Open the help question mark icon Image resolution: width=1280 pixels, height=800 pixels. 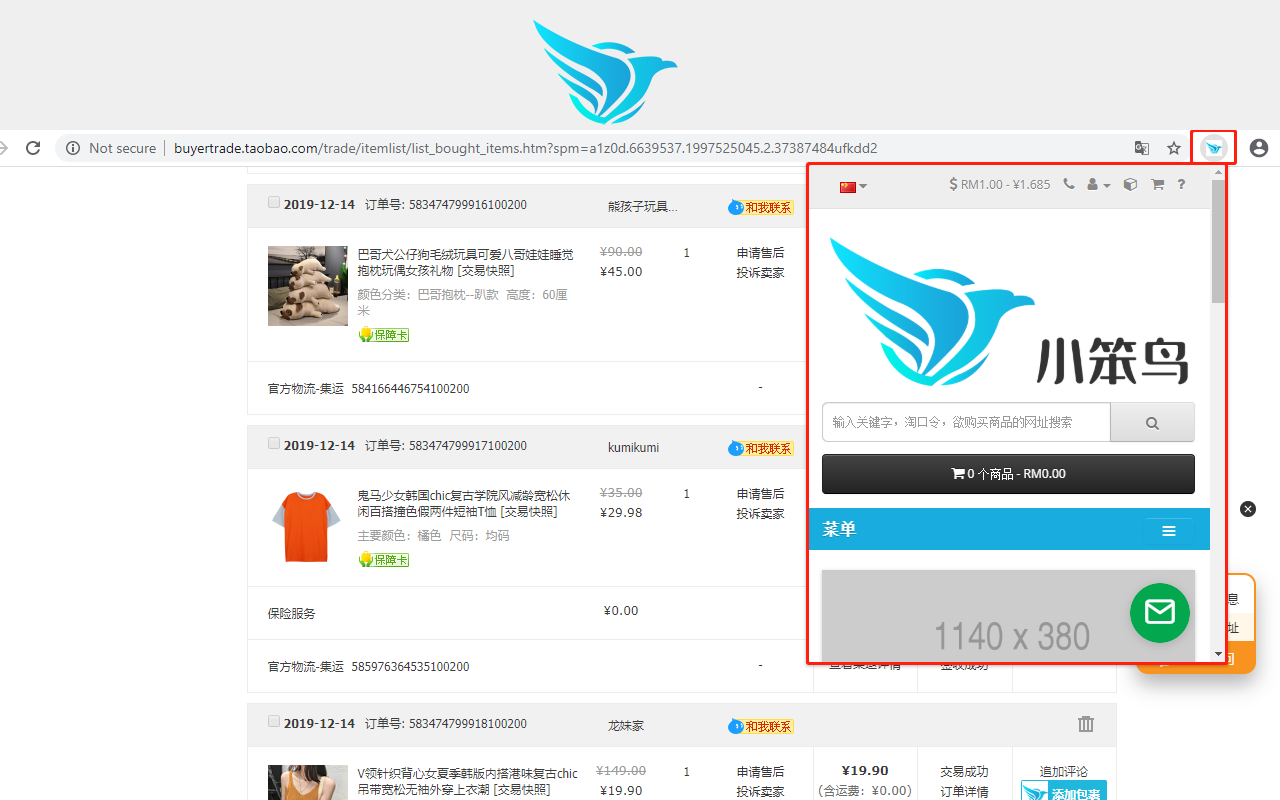[1181, 184]
